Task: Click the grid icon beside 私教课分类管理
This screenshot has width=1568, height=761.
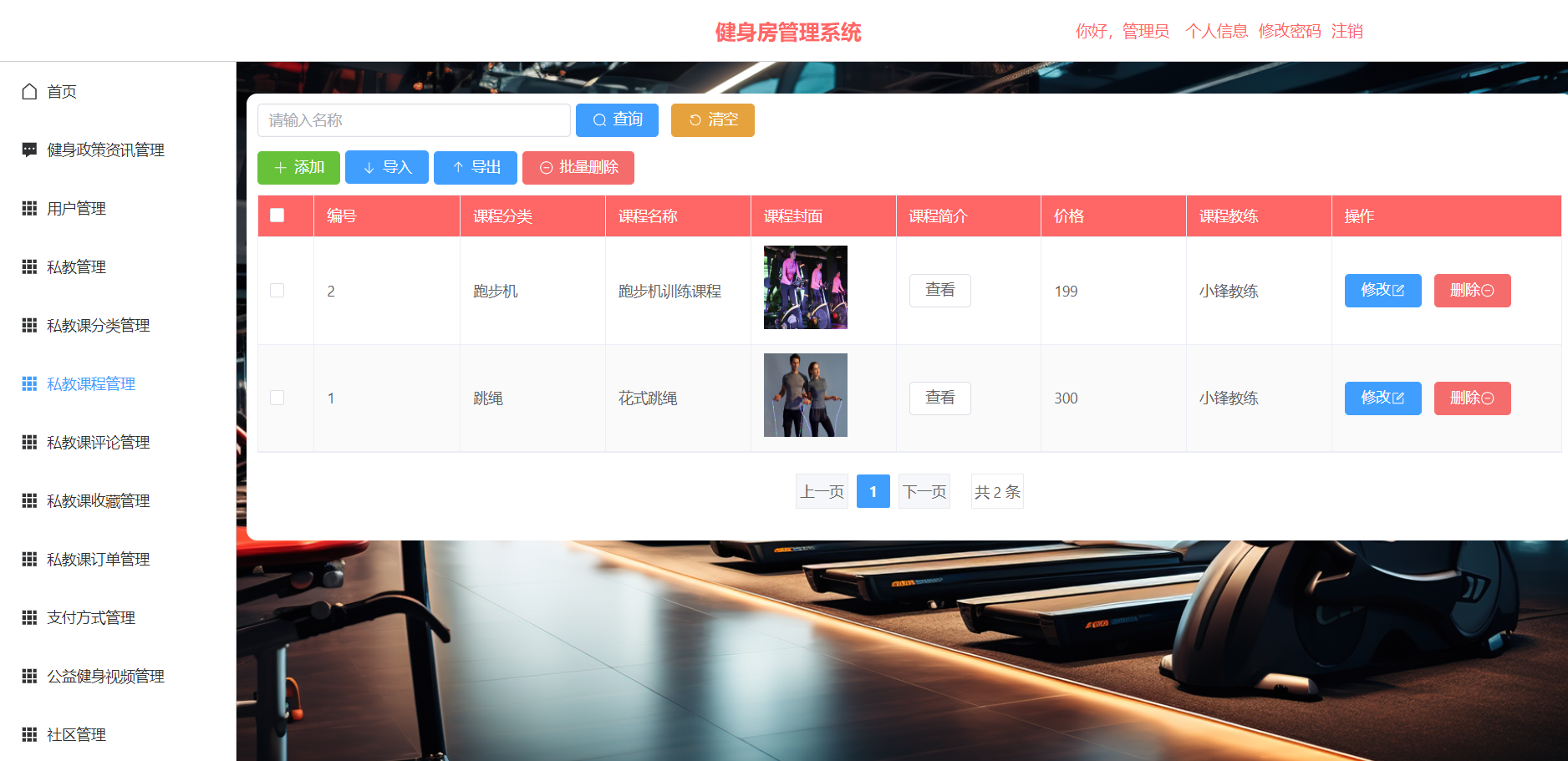Action: click(29, 325)
